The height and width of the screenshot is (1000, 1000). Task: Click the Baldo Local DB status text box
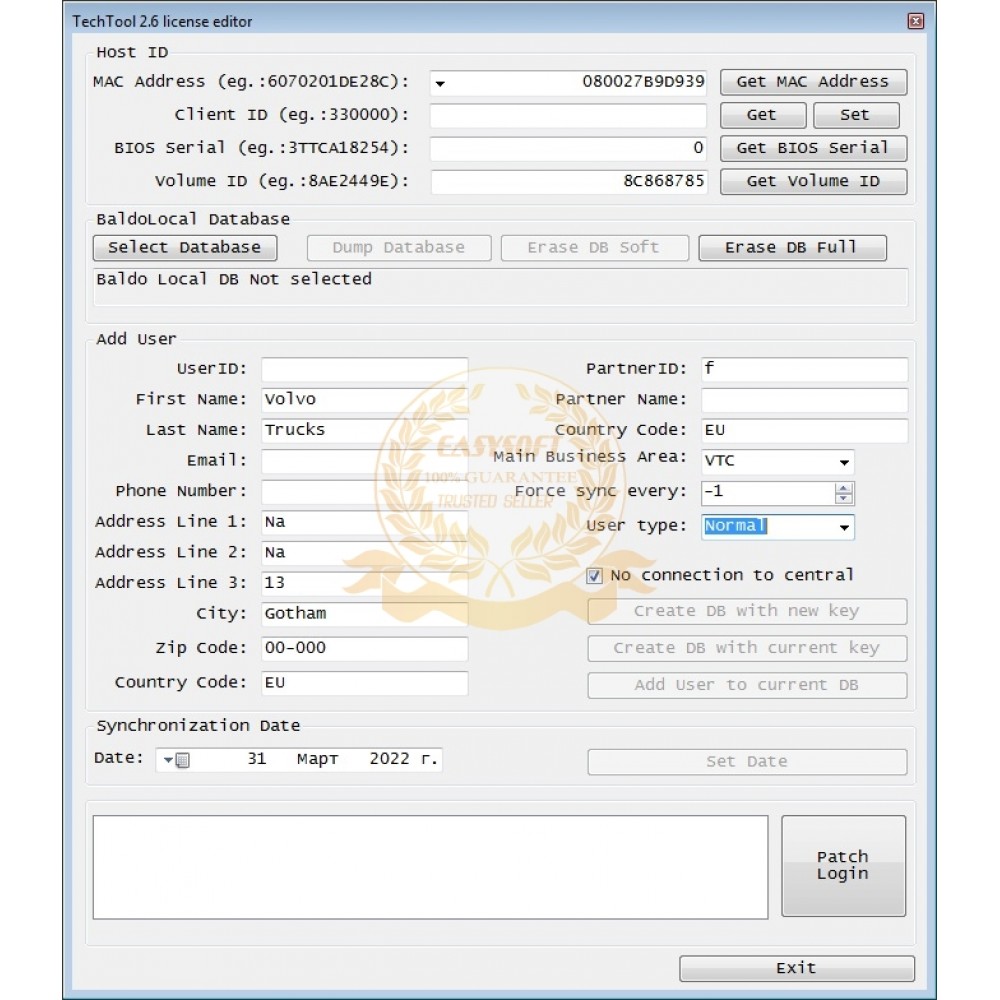501,288
